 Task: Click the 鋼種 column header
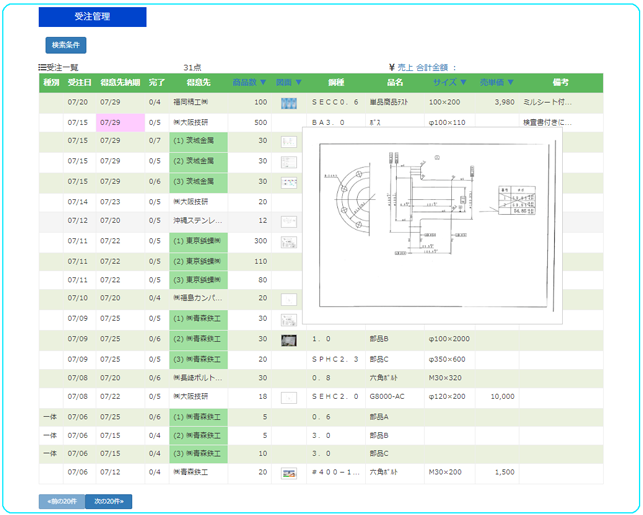pyautogui.click(x=336, y=82)
